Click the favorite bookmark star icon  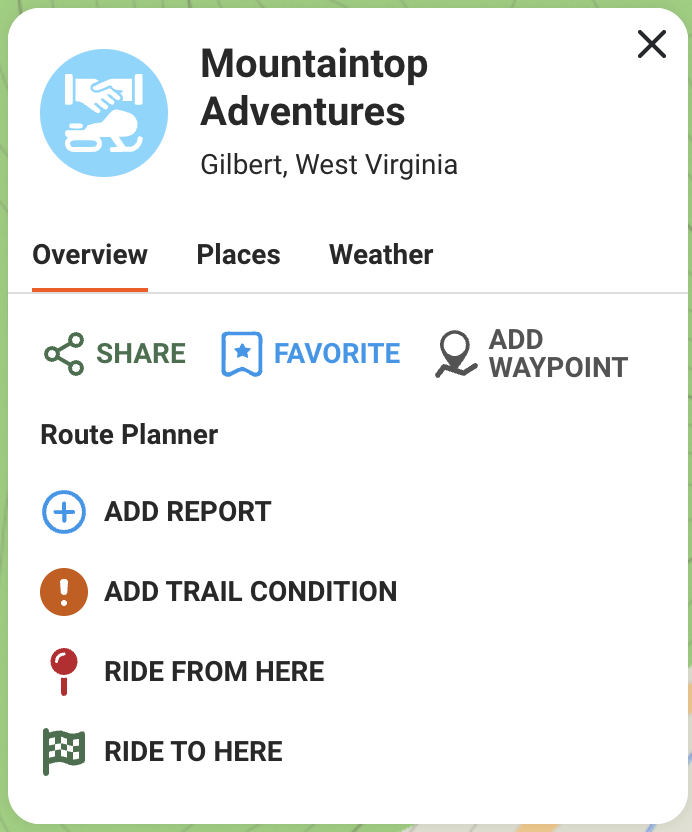241,354
